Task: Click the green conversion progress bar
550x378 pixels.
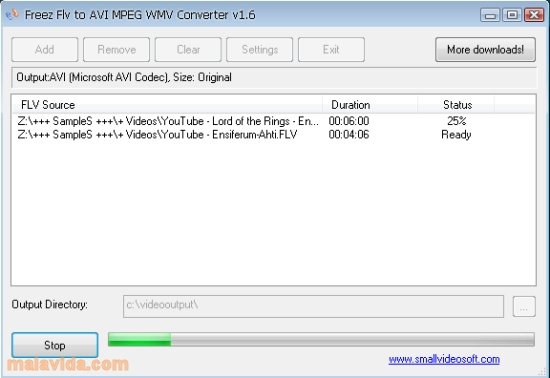Action: 321,339
